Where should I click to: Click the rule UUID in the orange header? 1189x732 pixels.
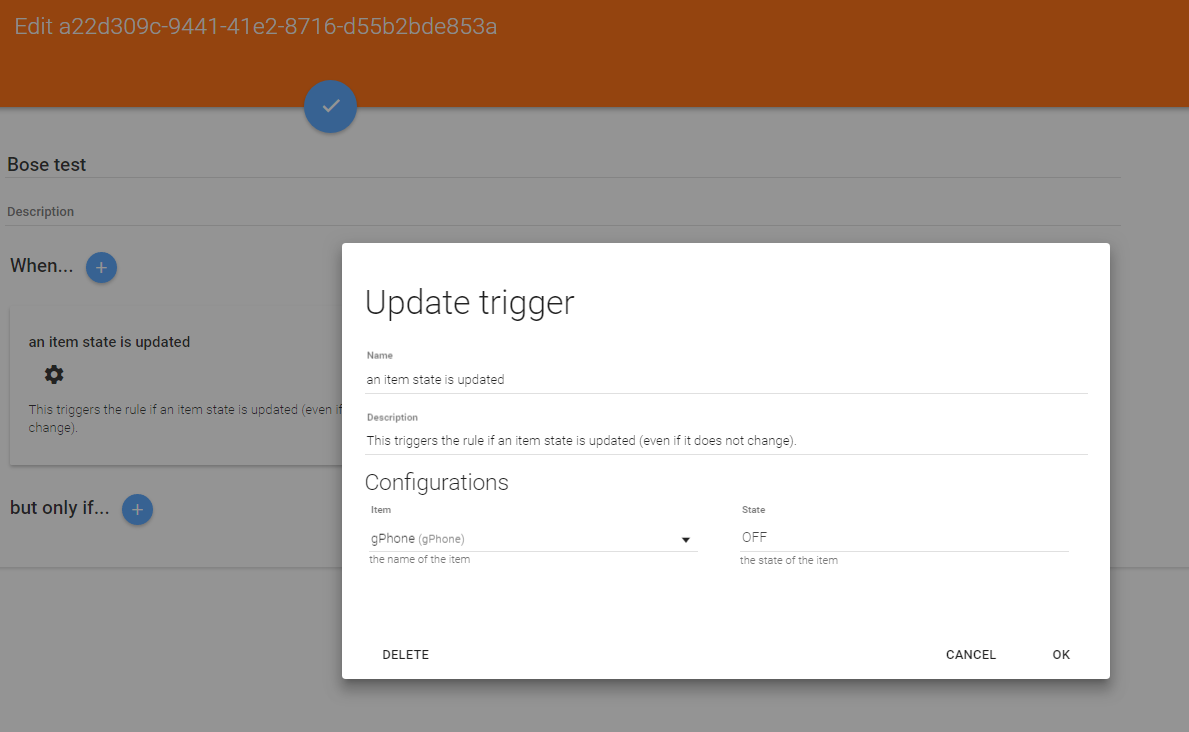coord(254,27)
